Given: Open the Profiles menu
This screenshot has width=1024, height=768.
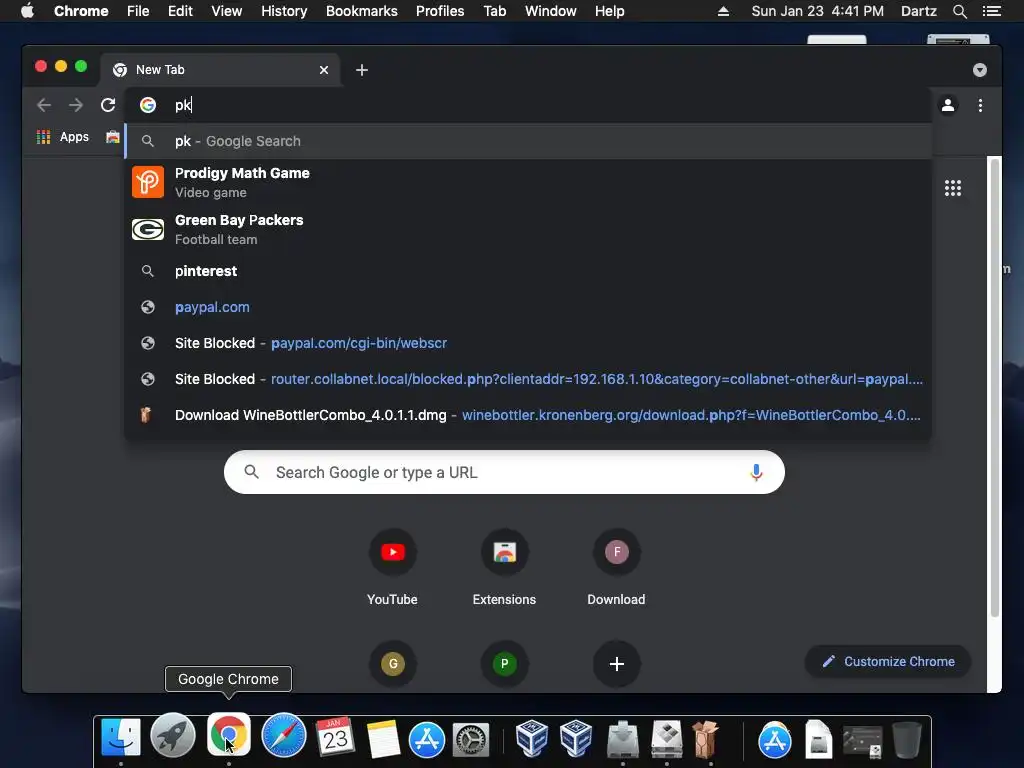Looking at the screenshot, I should [x=440, y=11].
